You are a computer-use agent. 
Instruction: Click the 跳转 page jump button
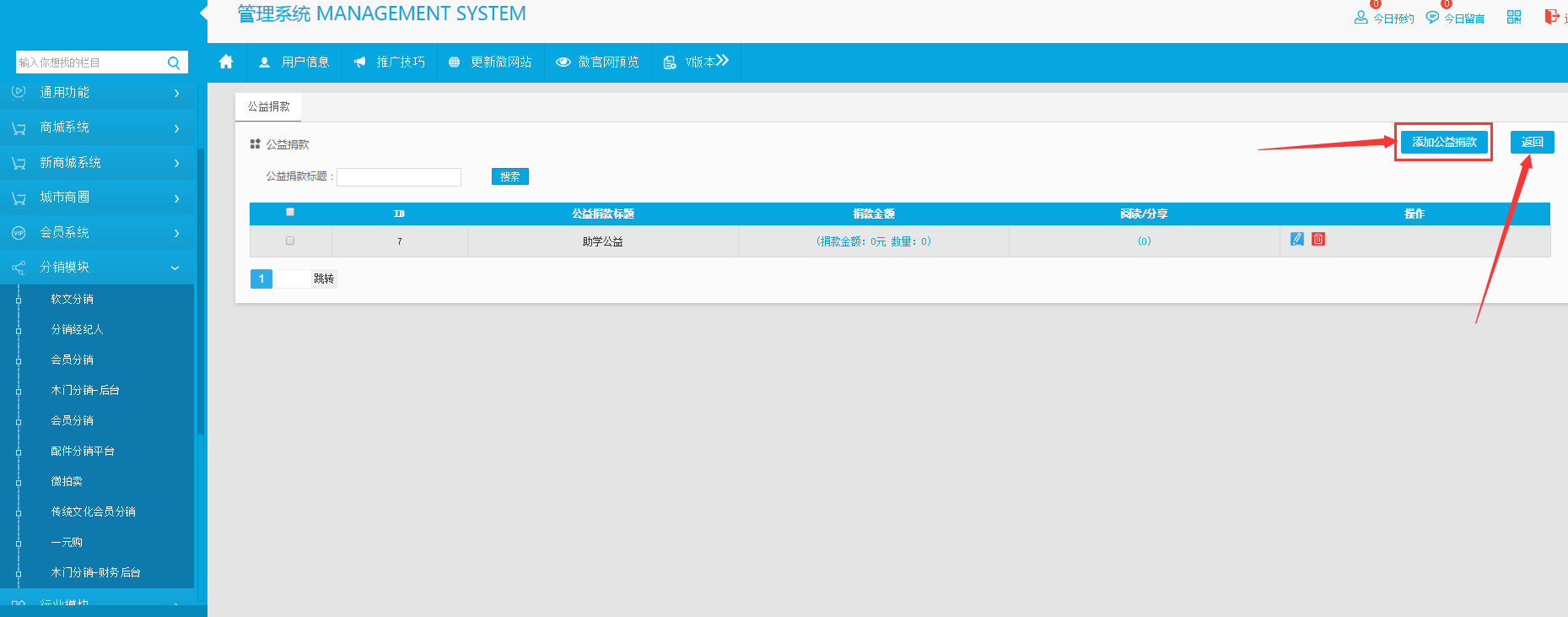(324, 279)
